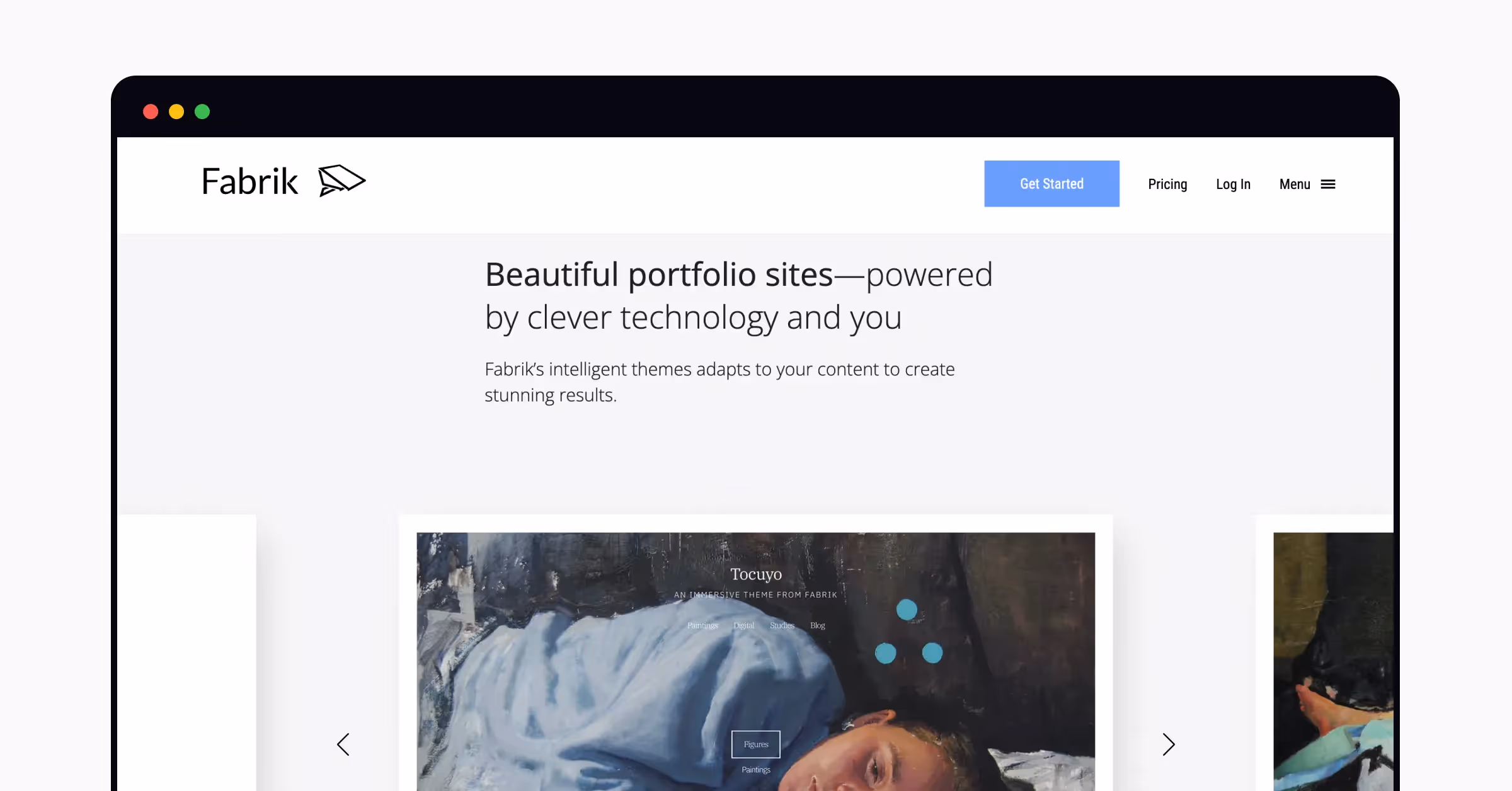This screenshot has height=791, width=1512.
Task: Click the Log In link
Action: pos(1233,184)
